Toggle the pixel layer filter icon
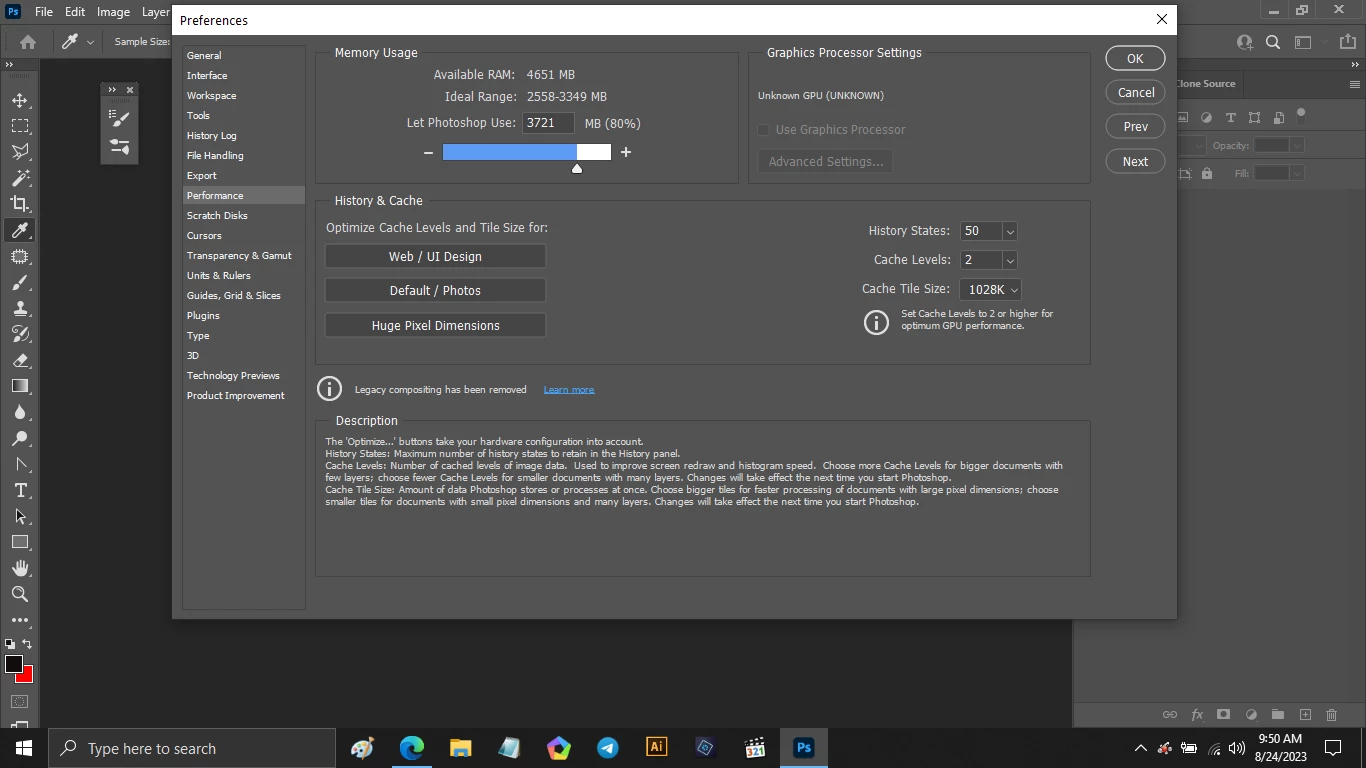The height and width of the screenshot is (768, 1366). [x=1184, y=117]
